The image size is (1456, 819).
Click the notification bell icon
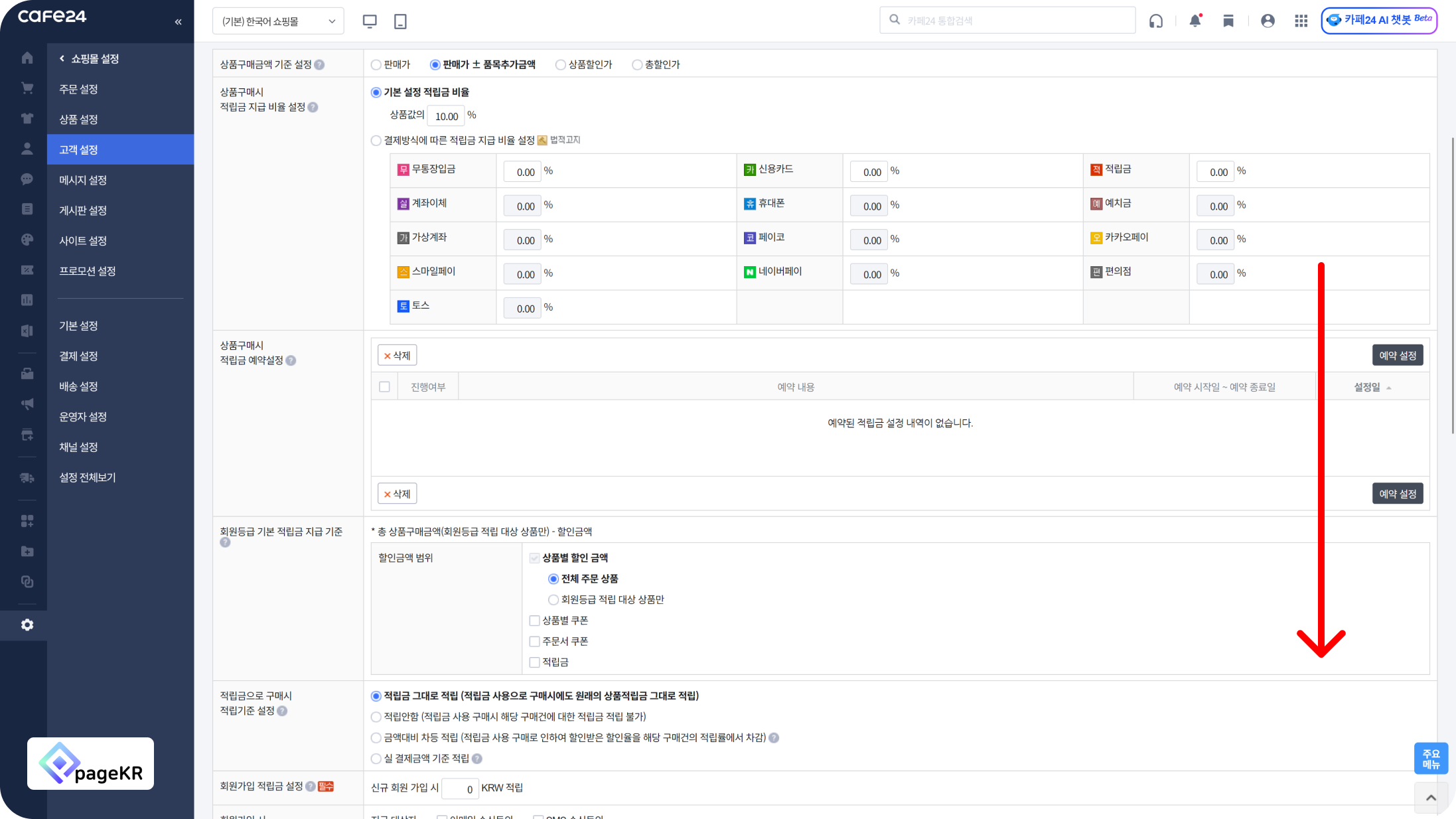[1195, 21]
